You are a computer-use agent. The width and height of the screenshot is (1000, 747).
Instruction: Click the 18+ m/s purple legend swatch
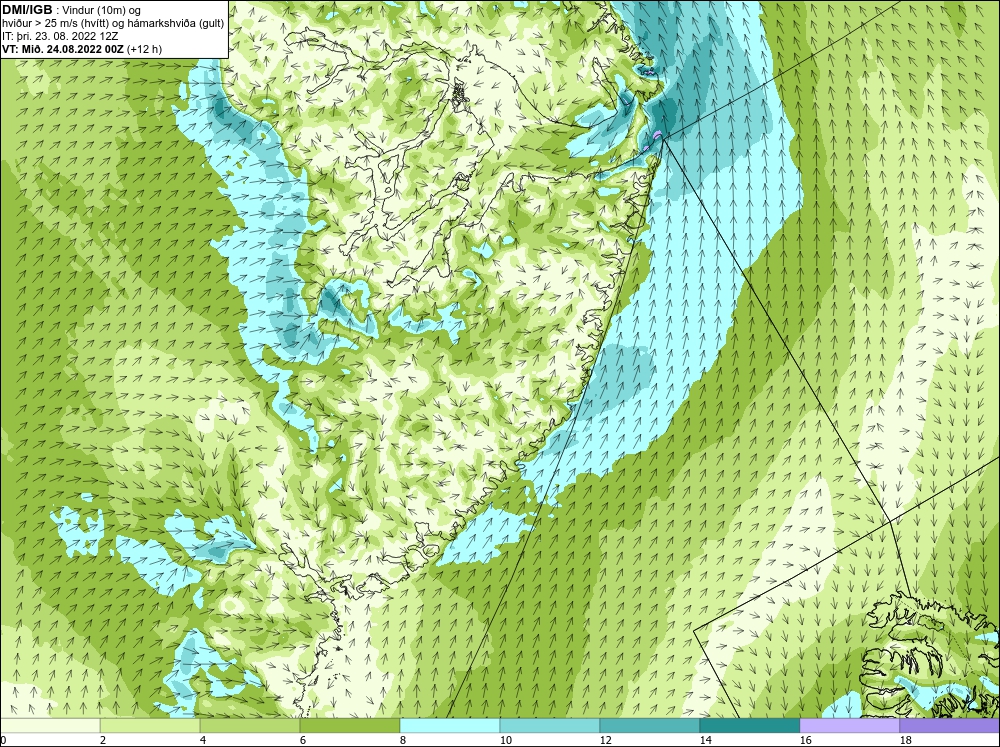pos(949,726)
